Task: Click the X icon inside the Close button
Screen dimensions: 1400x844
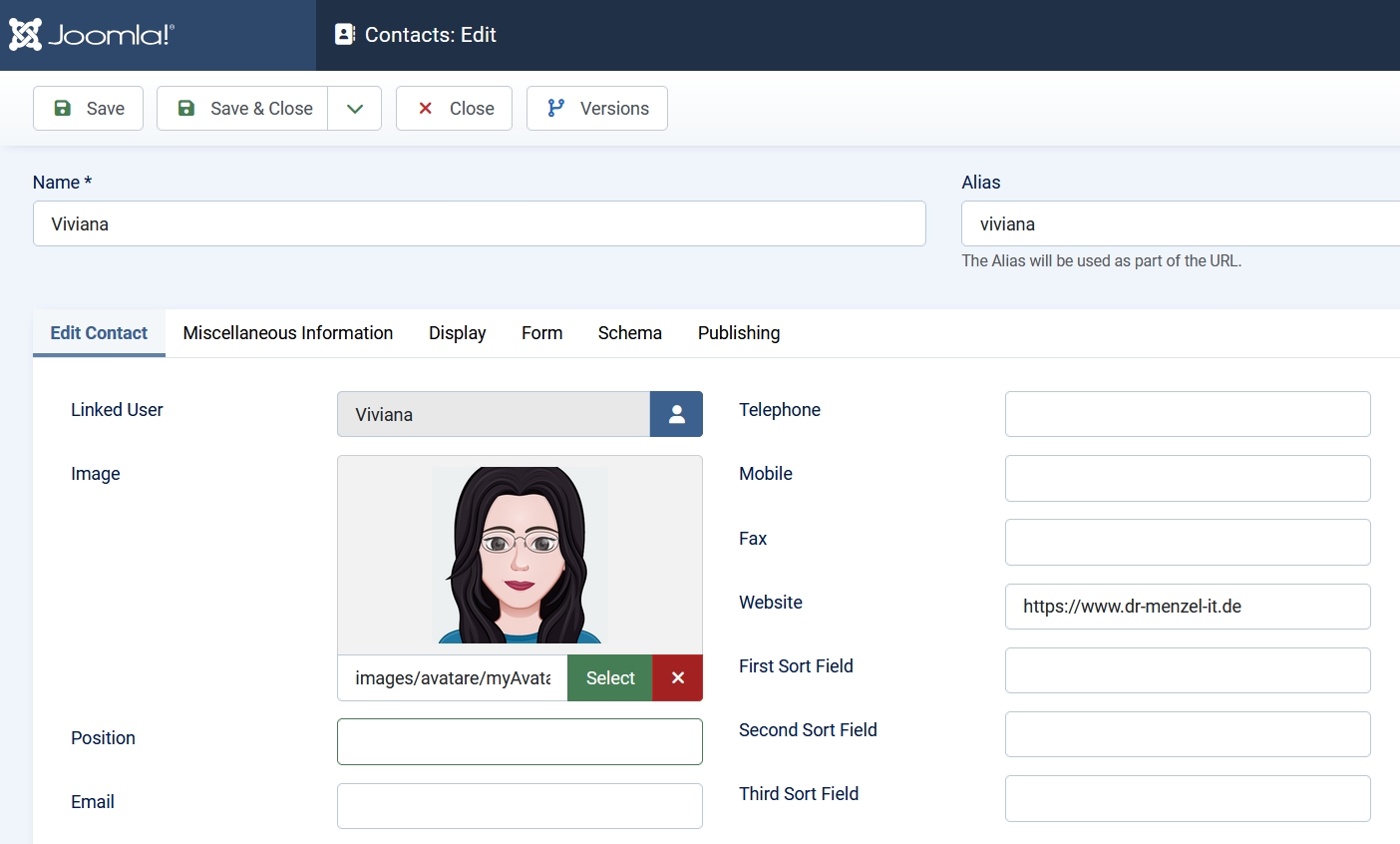Action: 426,108
